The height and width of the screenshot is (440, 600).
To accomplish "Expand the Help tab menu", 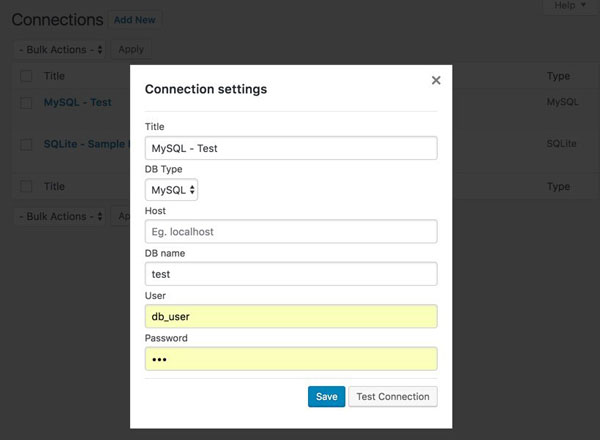I will [x=570, y=5].
